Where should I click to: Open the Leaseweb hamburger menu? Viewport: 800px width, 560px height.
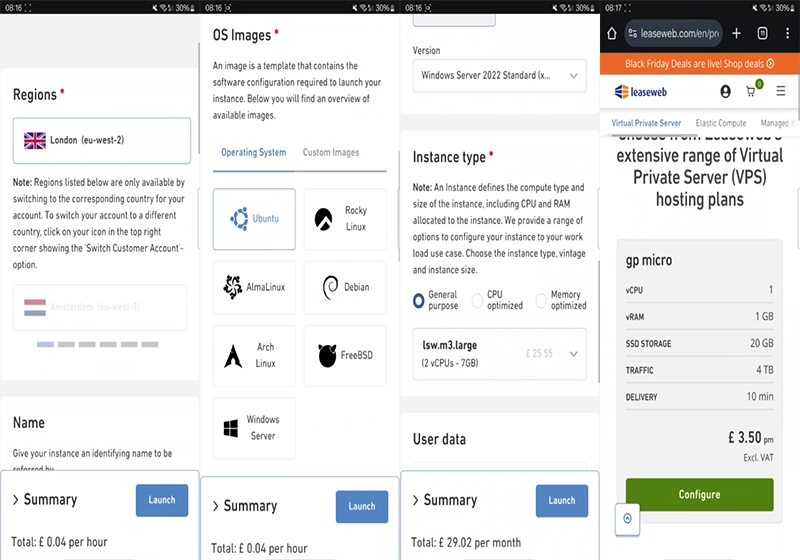781,91
